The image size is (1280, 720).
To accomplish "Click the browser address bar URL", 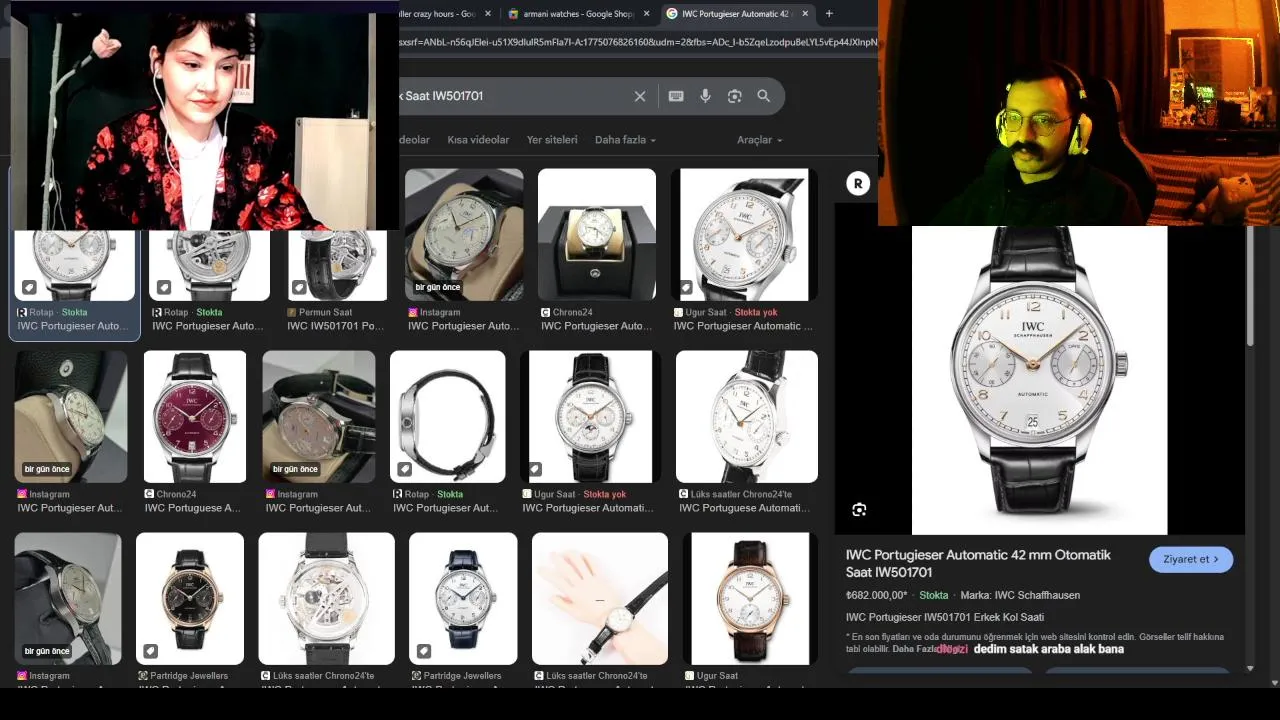I will pyautogui.click(x=638, y=42).
